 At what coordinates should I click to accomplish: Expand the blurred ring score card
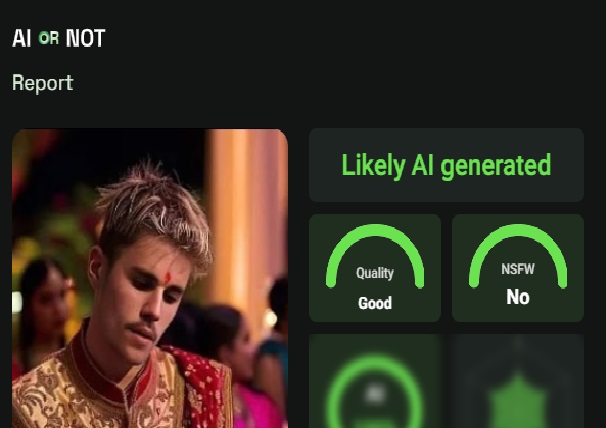[x=375, y=381]
